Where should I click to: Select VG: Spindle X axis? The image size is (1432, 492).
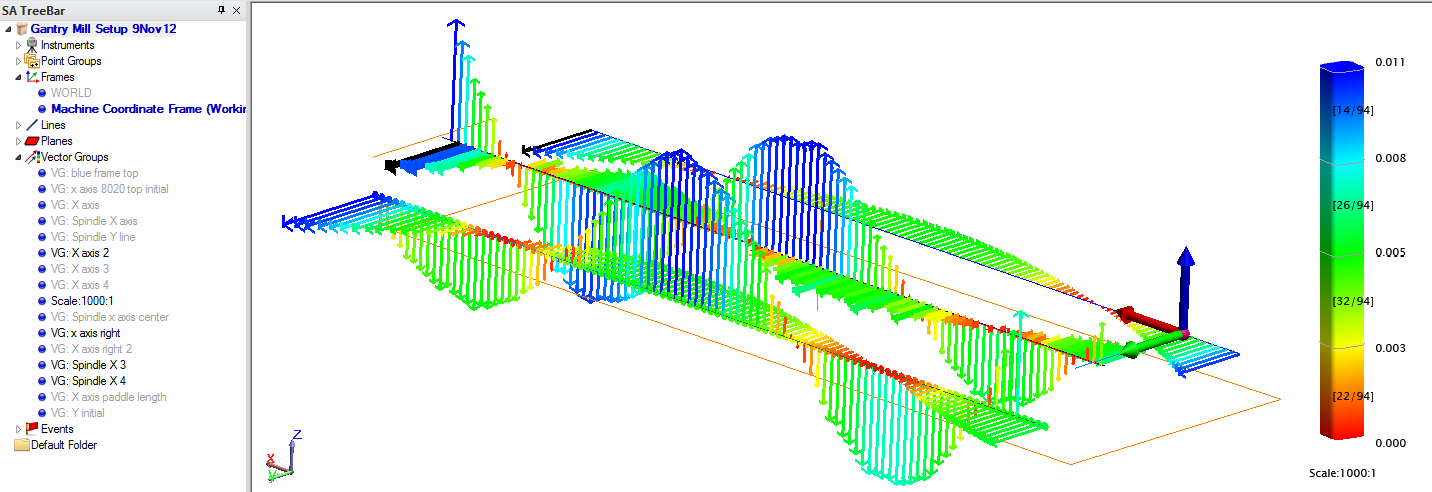tap(94, 221)
